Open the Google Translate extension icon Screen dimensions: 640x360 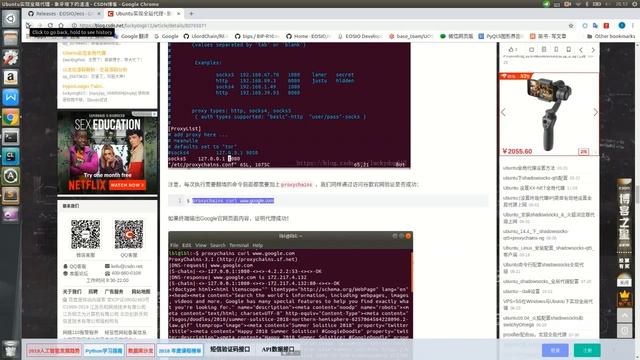click(x=595, y=26)
